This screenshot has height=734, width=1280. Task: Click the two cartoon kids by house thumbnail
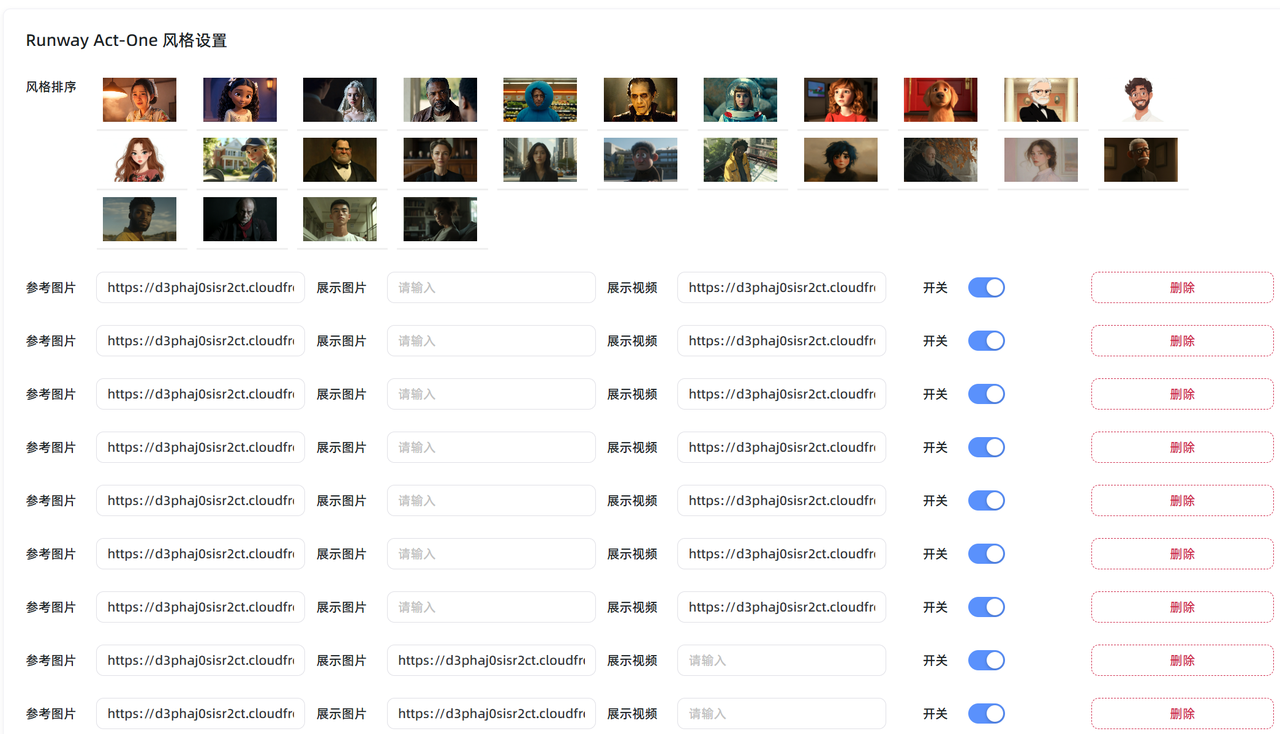tap(240, 160)
